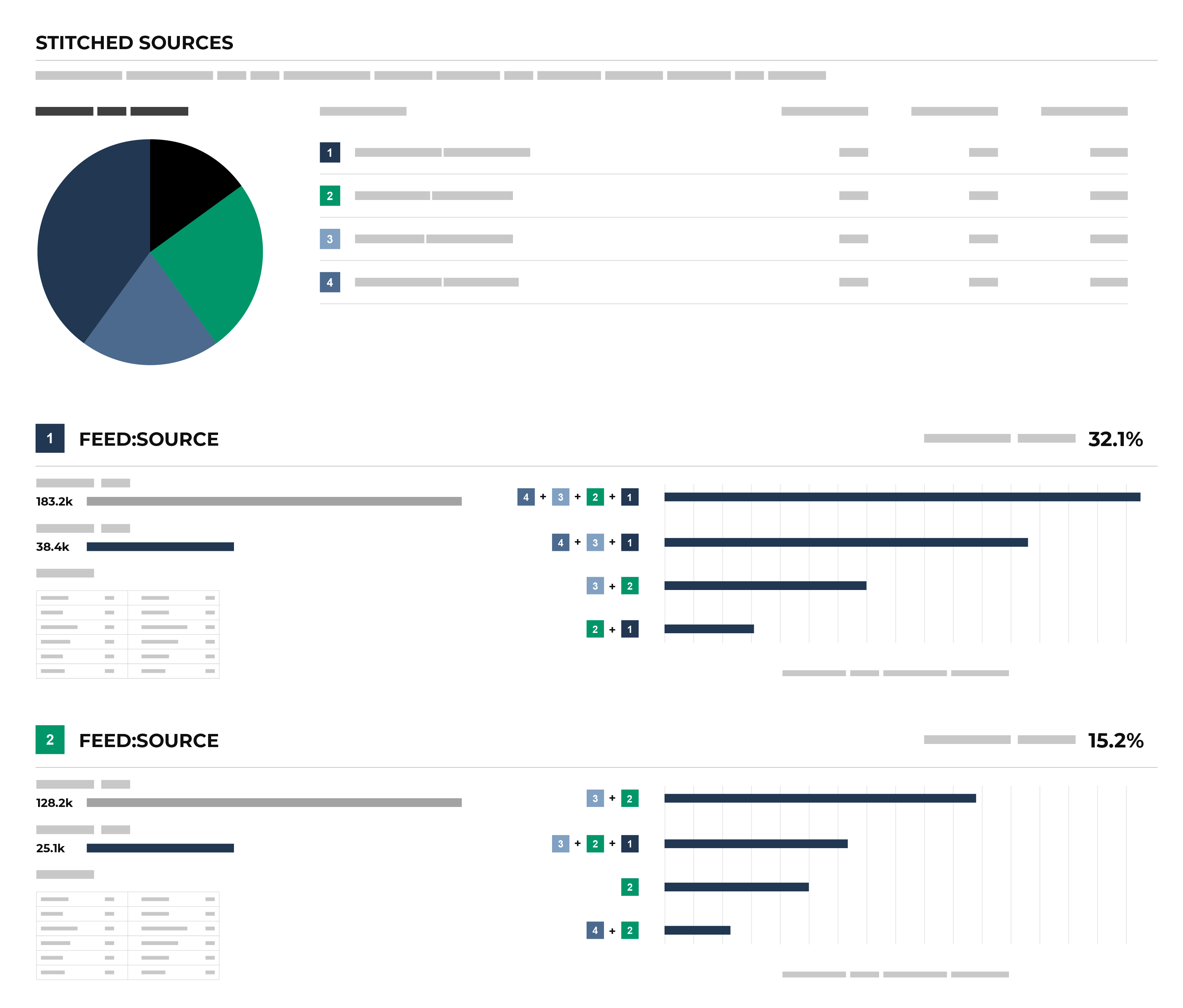Click badge 3 in source 1's 4+3+2+1 row
1183x1008 pixels.
click(561, 497)
